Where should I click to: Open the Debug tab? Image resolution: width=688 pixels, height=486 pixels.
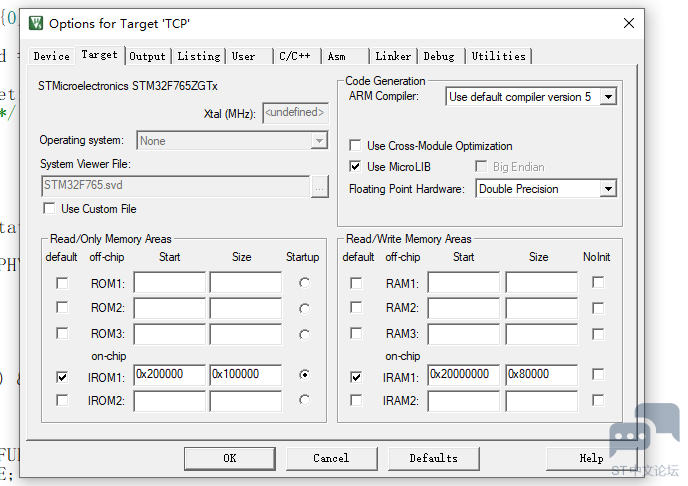pyautogui.click(x=439, y=56)
